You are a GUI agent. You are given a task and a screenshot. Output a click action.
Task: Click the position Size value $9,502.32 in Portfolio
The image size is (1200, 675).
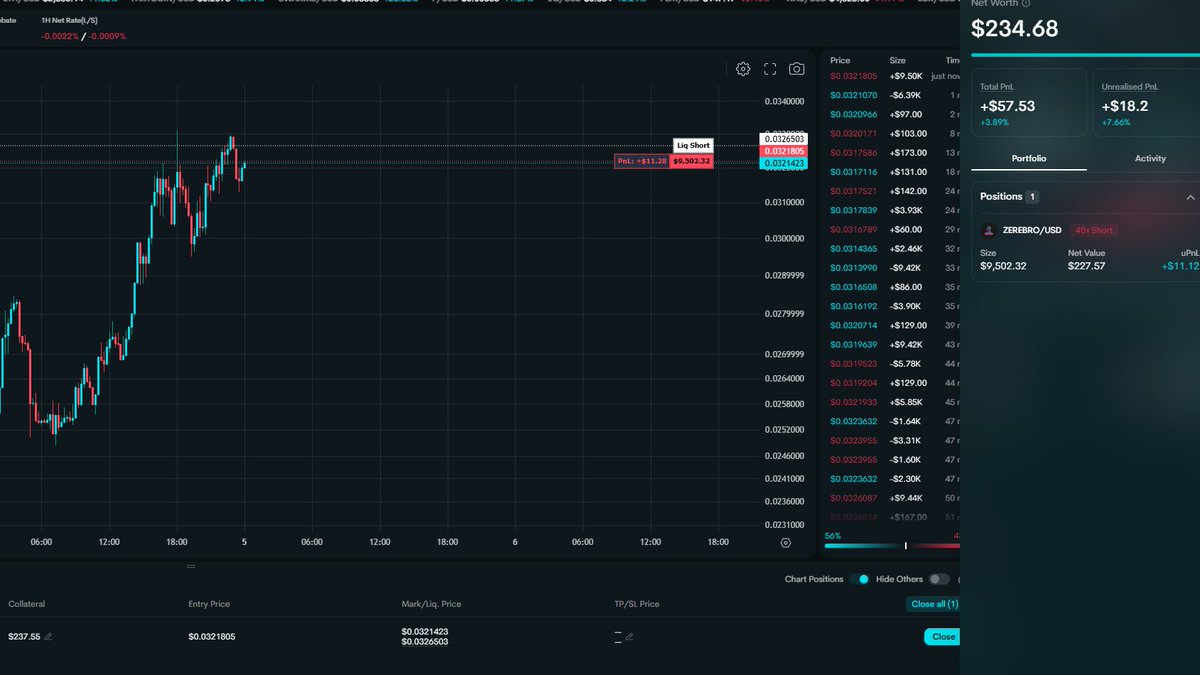pyautogui.click(x=1002, y=266)
